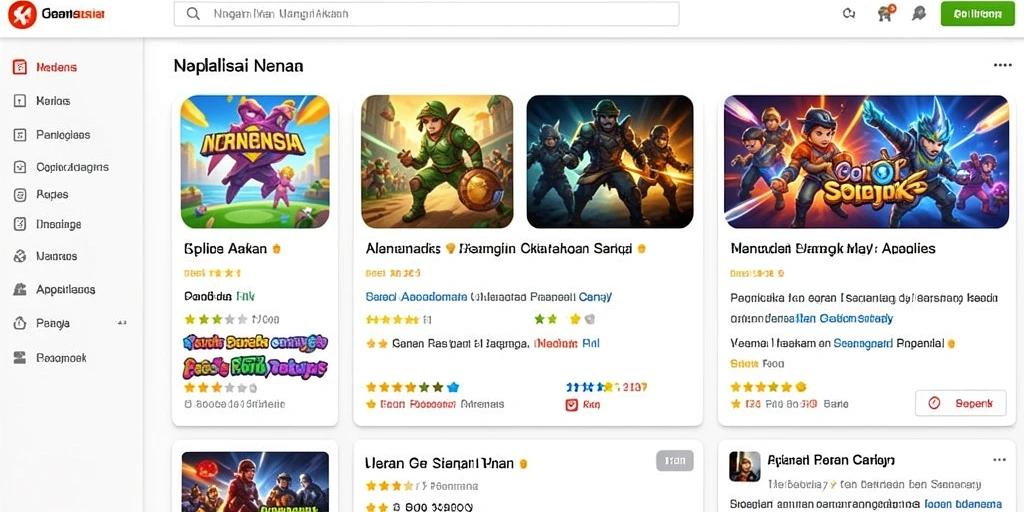Click into the search input field

(x=426, y=14)
